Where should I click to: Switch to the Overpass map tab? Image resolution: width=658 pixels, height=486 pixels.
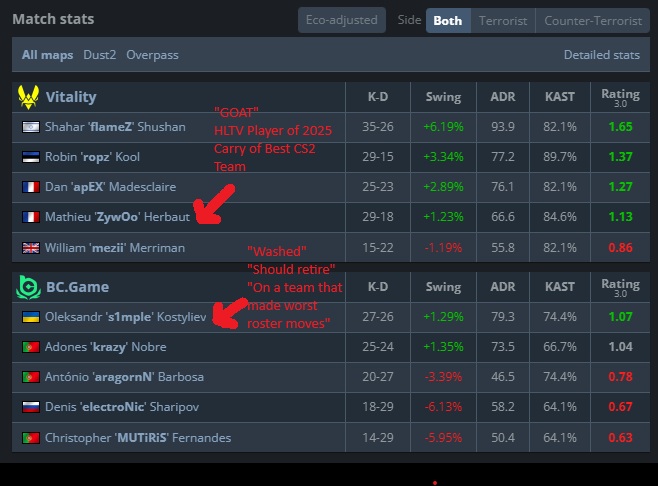pos(152,55)
